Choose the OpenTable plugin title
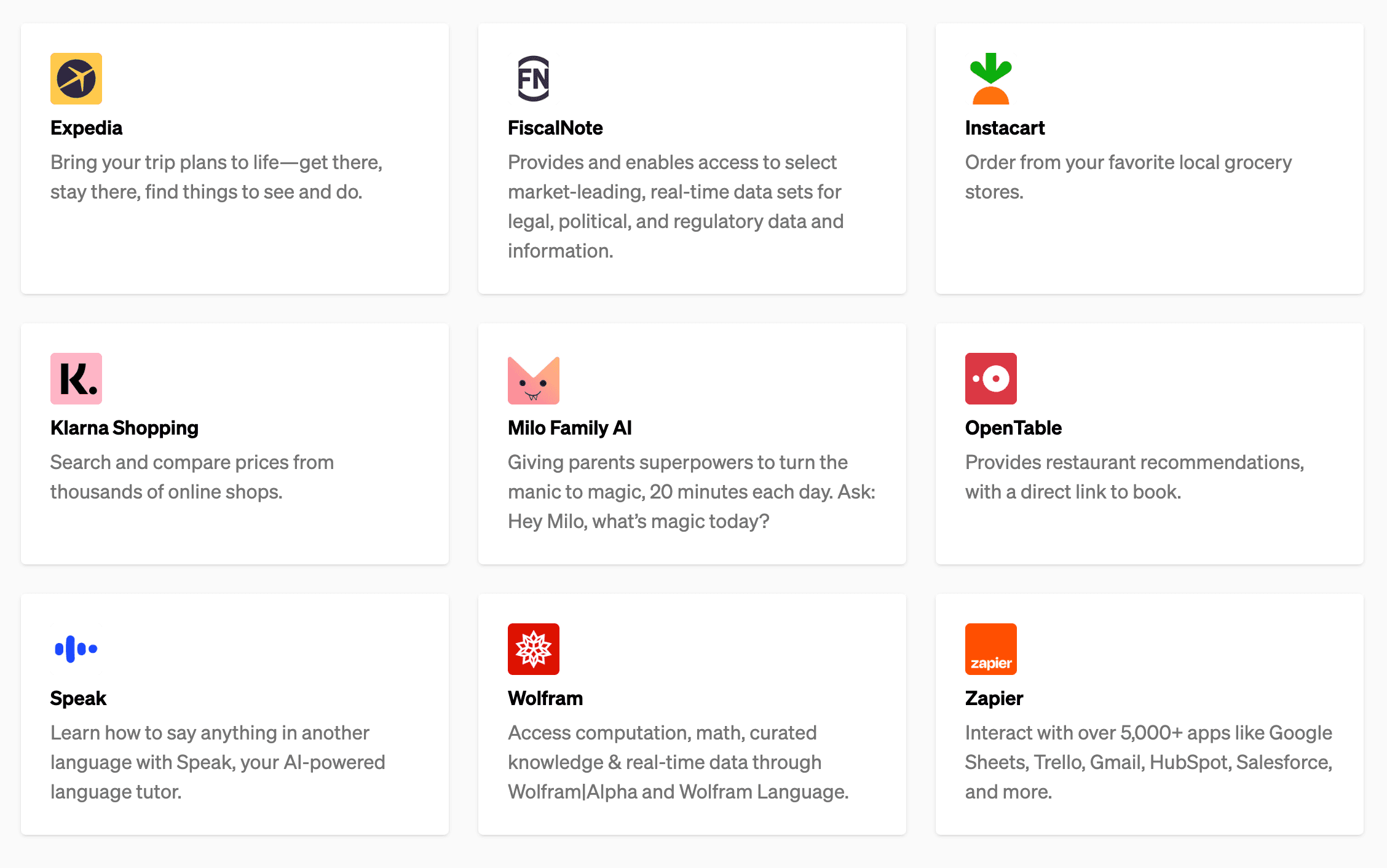The height and width of the screenshot is (868, 1387). 1013,428
